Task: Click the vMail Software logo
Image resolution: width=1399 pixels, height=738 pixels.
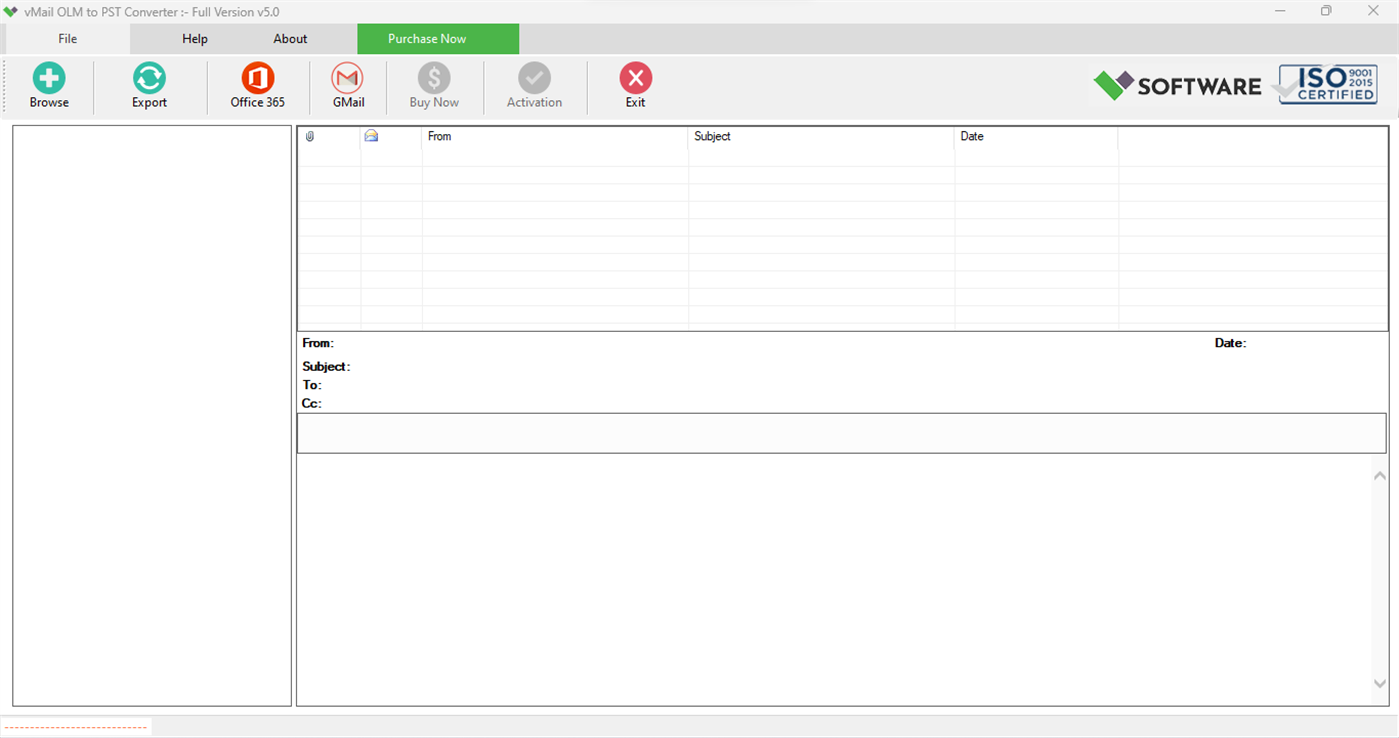Action: point(1176,85)
